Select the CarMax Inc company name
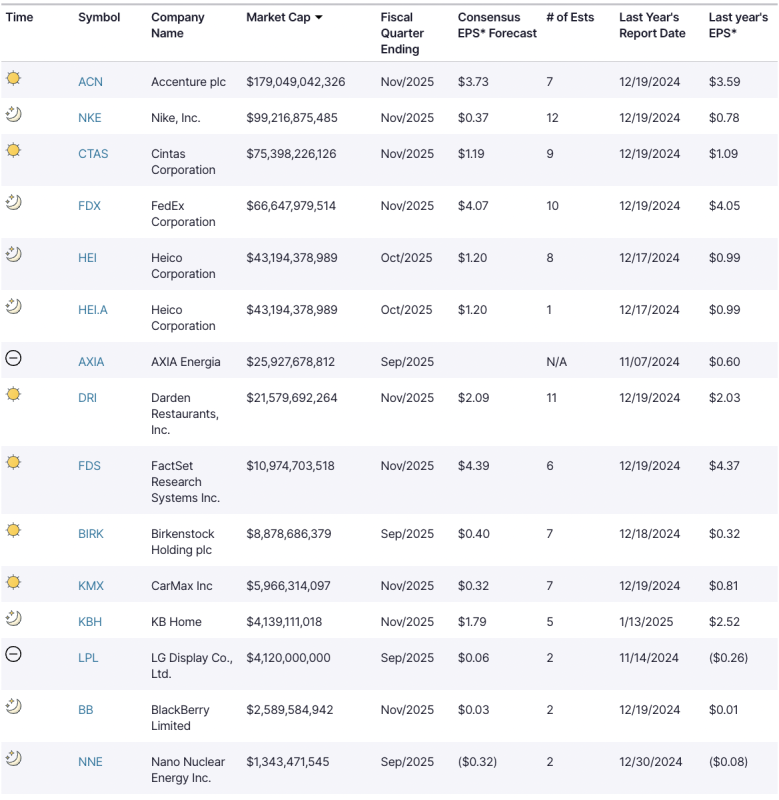 [x=182, y=586]
